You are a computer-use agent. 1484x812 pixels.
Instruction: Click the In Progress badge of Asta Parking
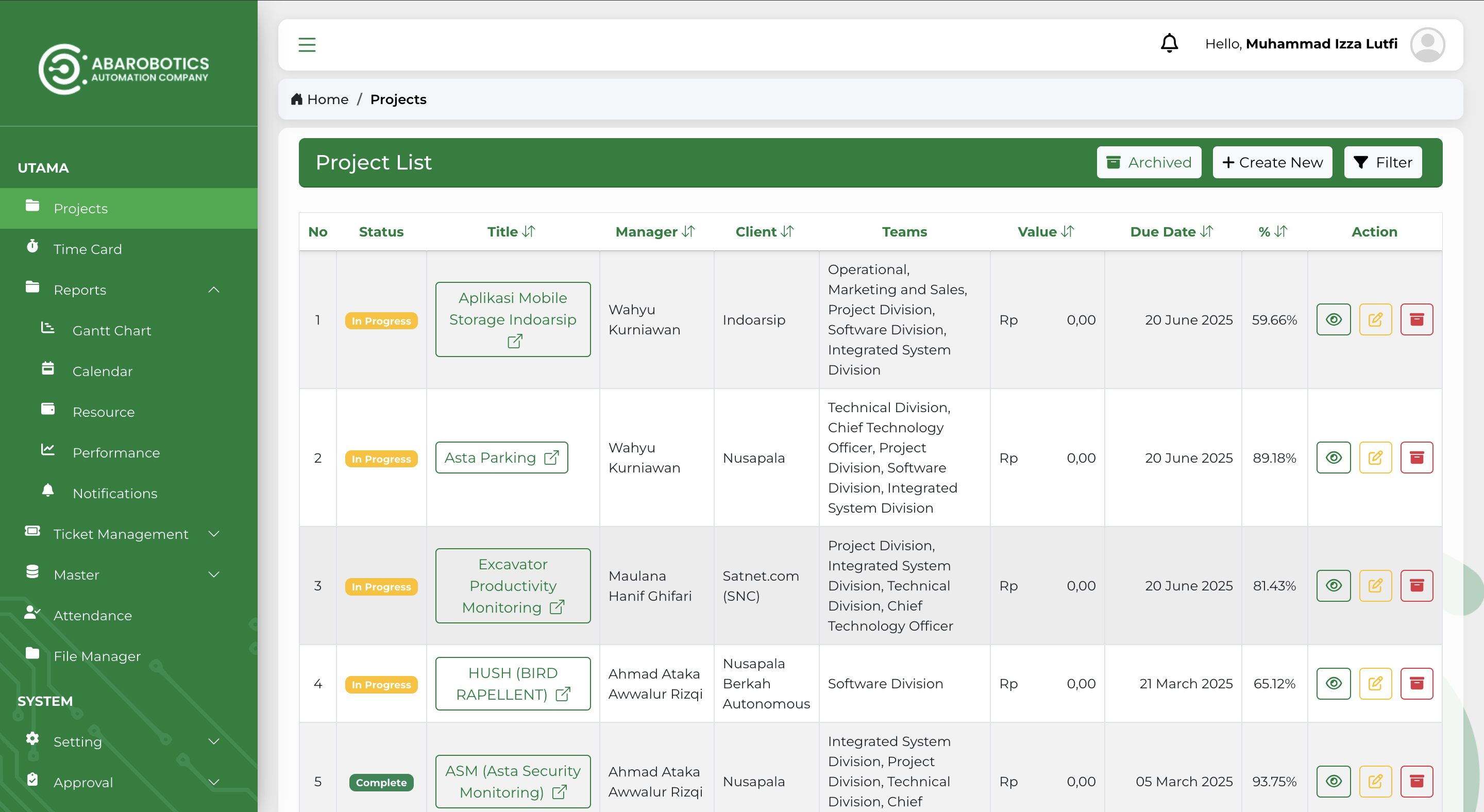(x=381, y=459)
